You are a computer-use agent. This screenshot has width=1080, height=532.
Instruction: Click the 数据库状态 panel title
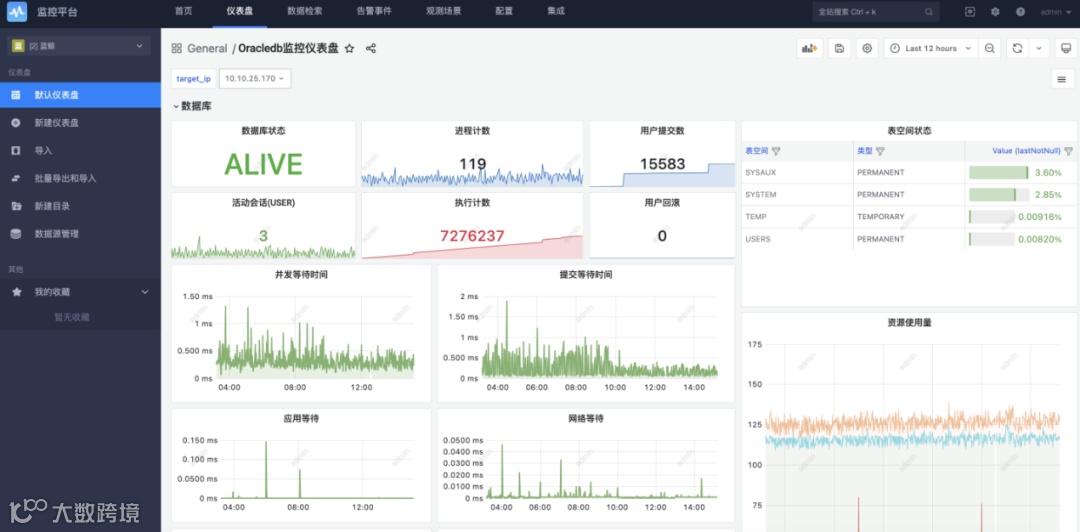[263, 130]
